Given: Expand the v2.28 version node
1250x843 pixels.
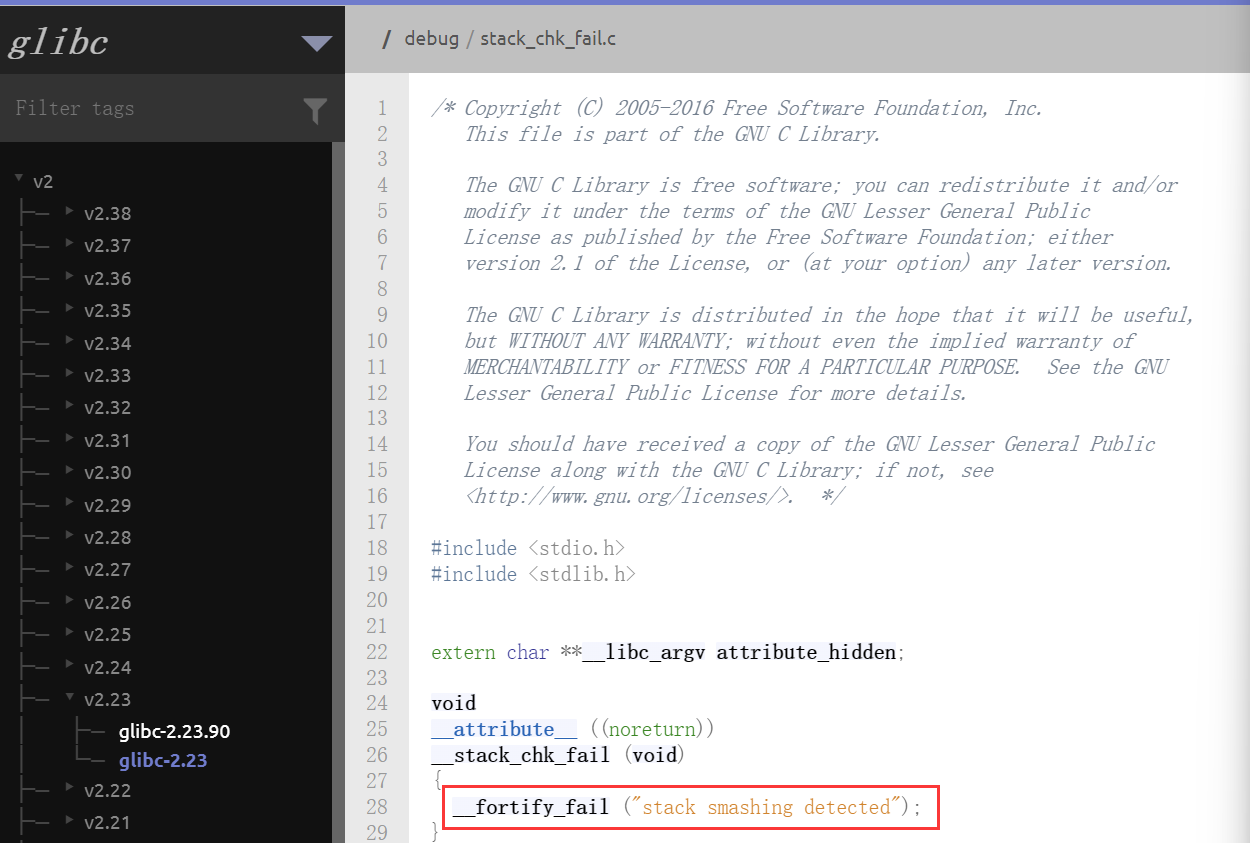Looking at the screenshot, I should tap(69, 536).
